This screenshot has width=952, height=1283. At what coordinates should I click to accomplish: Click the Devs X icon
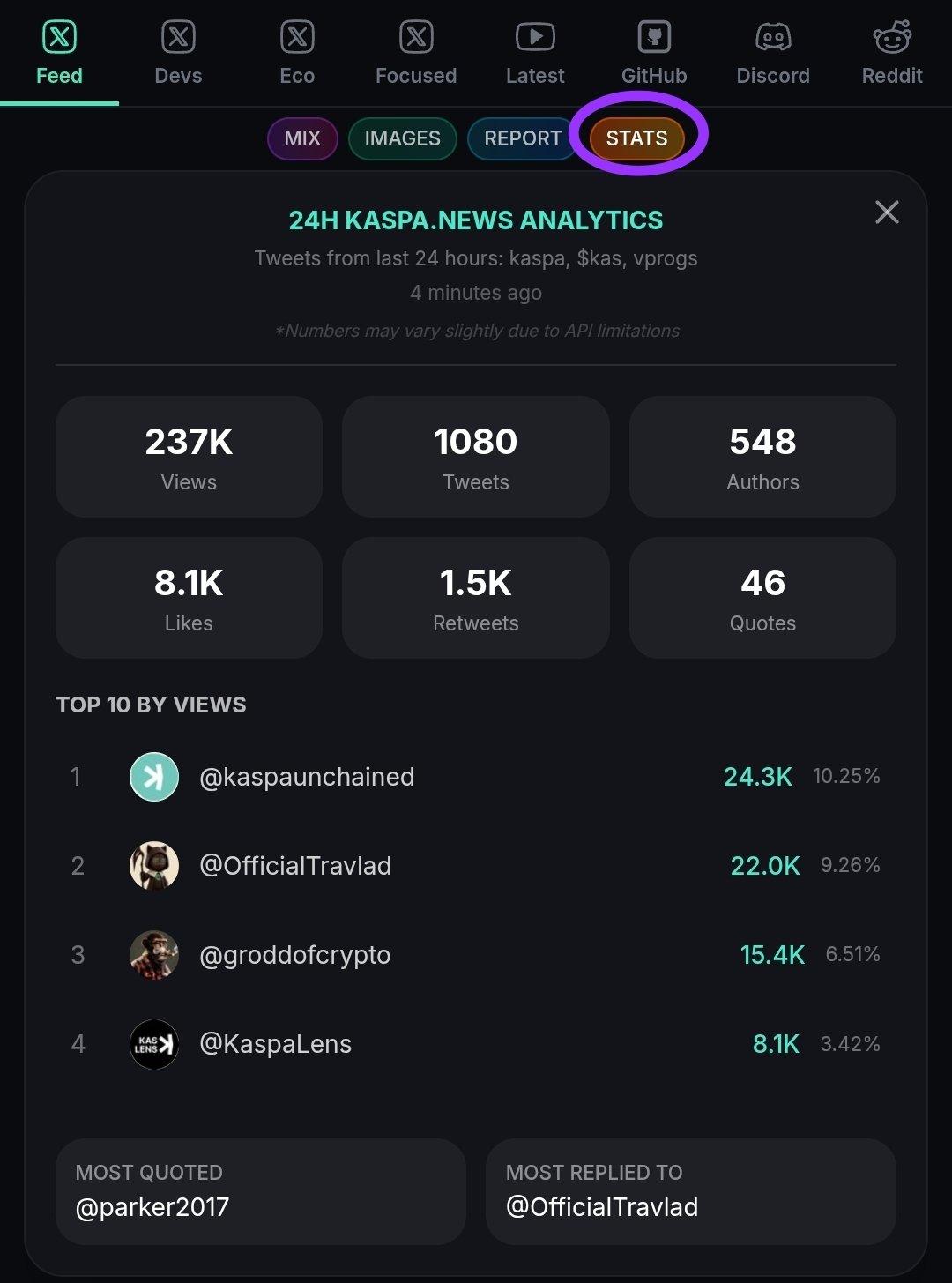[x=178, y=37]
